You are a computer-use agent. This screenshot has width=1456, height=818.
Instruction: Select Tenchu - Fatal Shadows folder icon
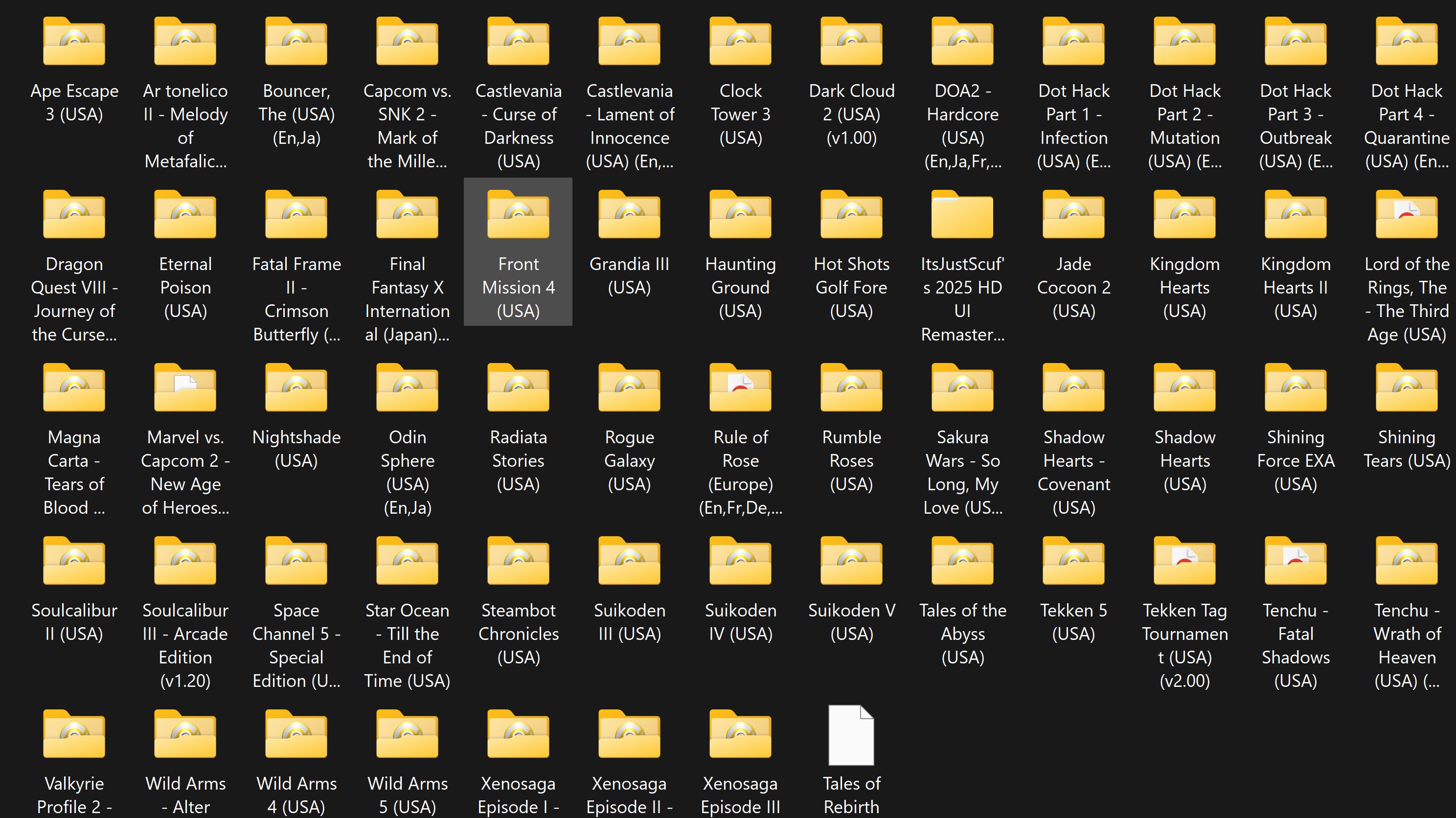pos(1296,560)
